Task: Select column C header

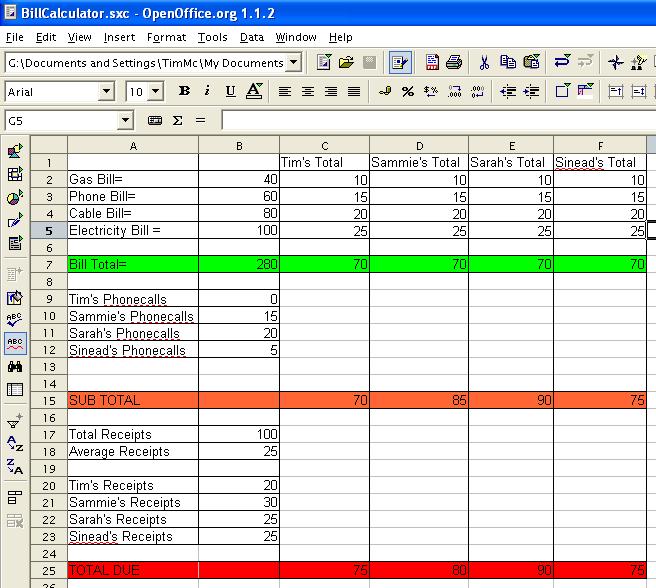Action: (x=324, y=145)
